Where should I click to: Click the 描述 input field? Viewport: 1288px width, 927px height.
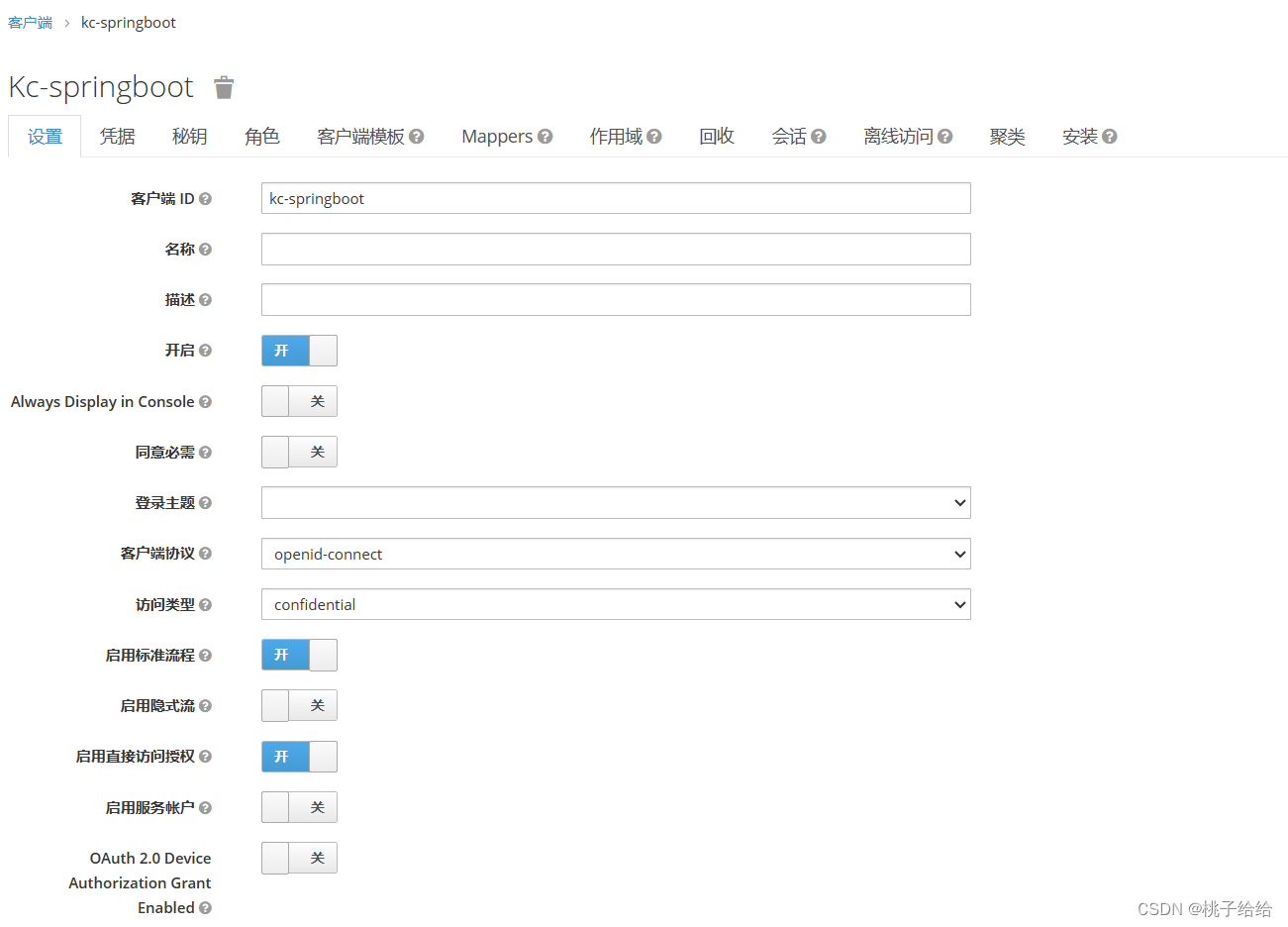point(616,299)
